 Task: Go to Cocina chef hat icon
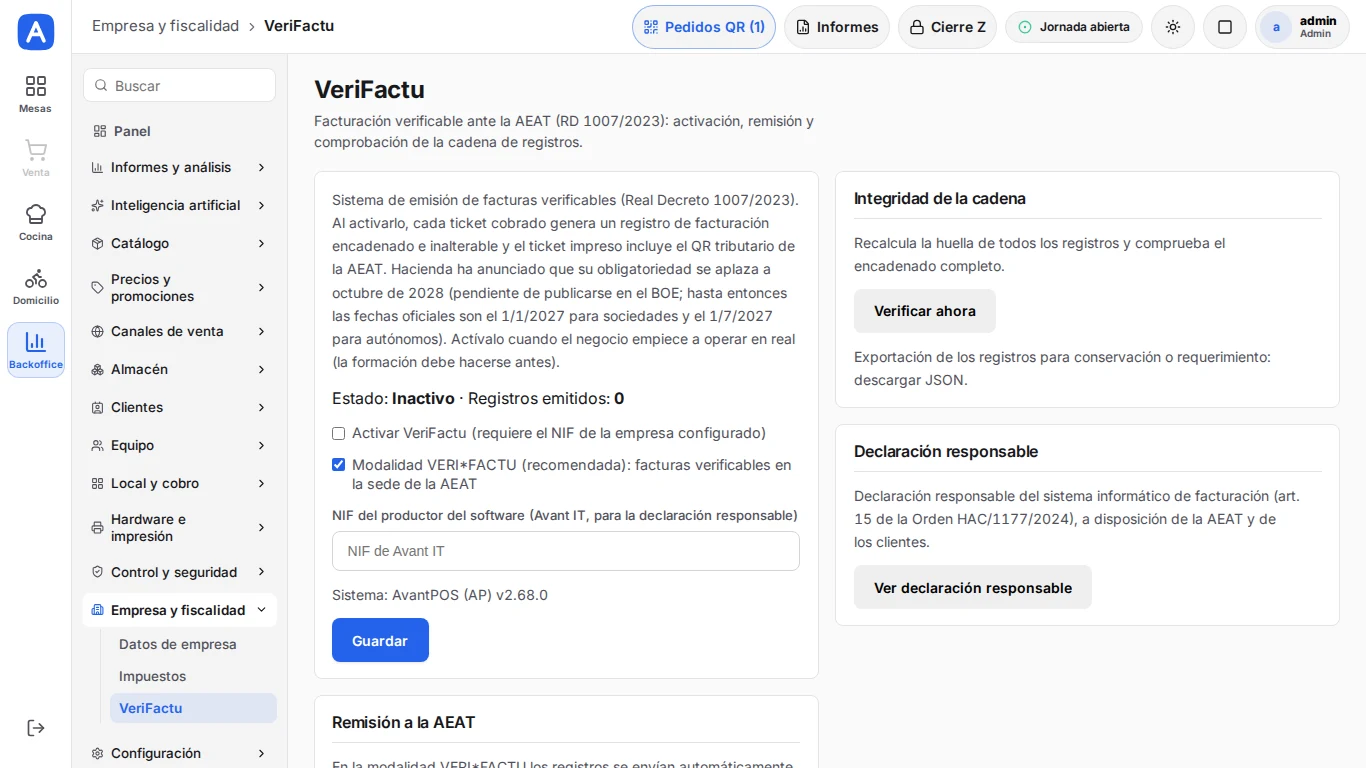point(36,214)
